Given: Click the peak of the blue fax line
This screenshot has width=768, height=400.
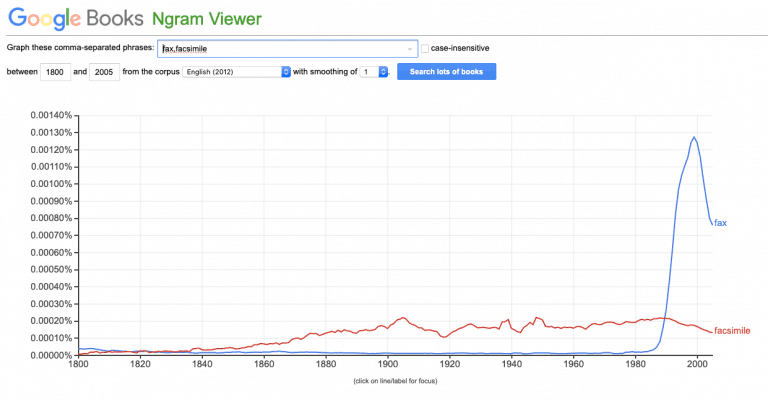Looking at the screenshot, I should (x=694, y=137).
